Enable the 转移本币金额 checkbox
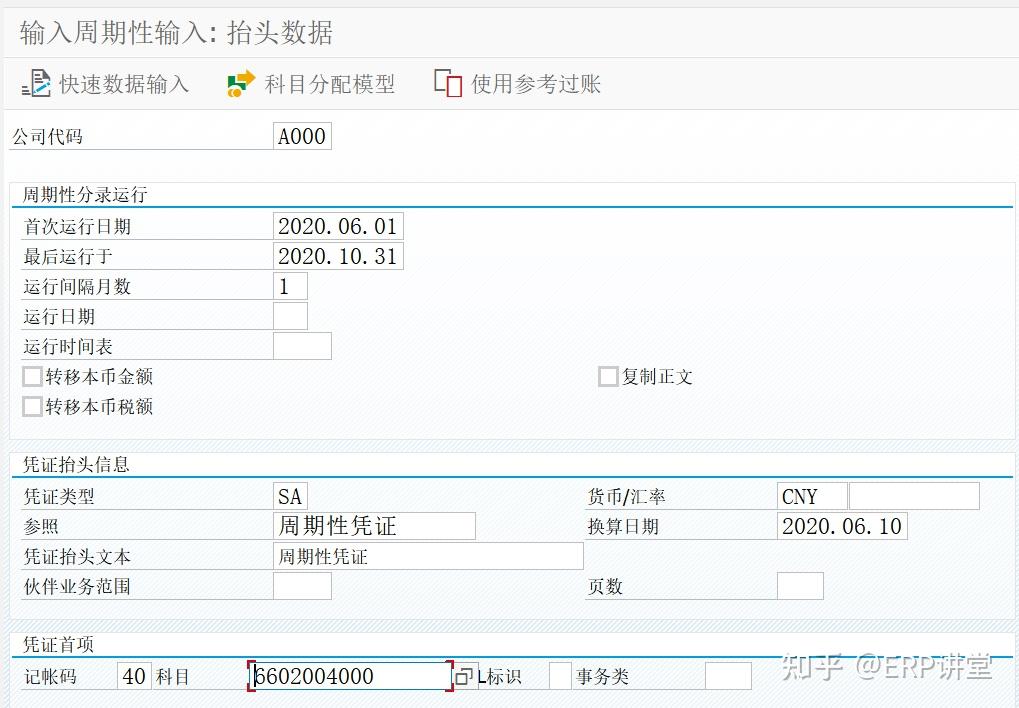Image resolution: width=1019 pixels, height=708 pixels. (30, 376)
